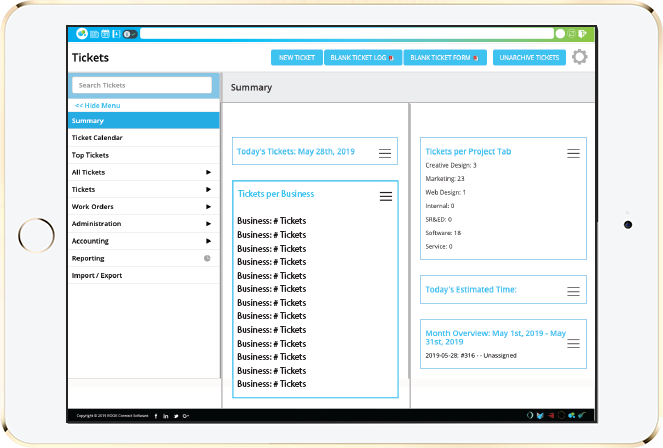Screen dimensions: 663x448
Task: Click the red icon in footer right
Action: (551, 415)
